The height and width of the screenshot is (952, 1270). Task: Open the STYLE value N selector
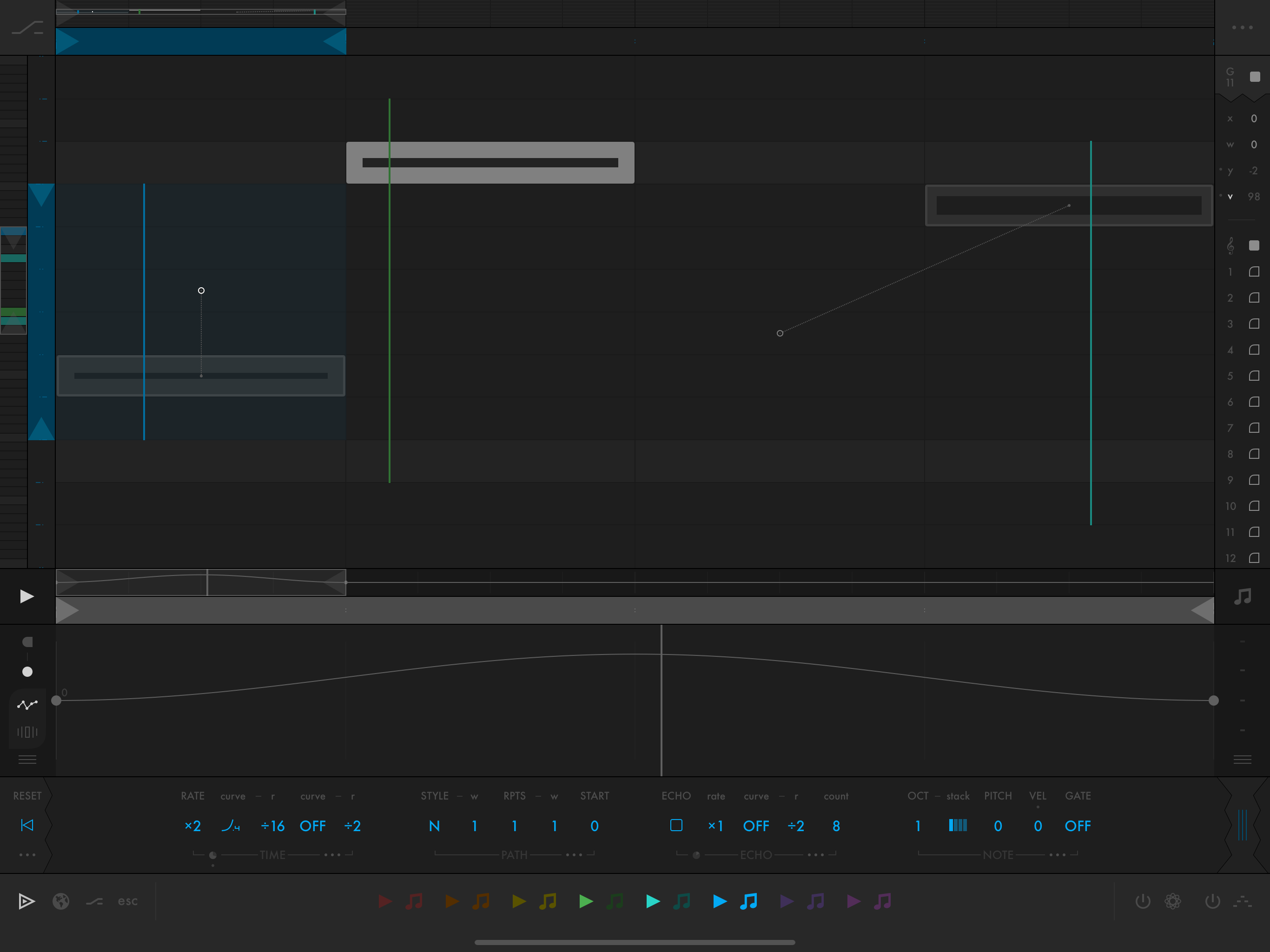(434, 826)
